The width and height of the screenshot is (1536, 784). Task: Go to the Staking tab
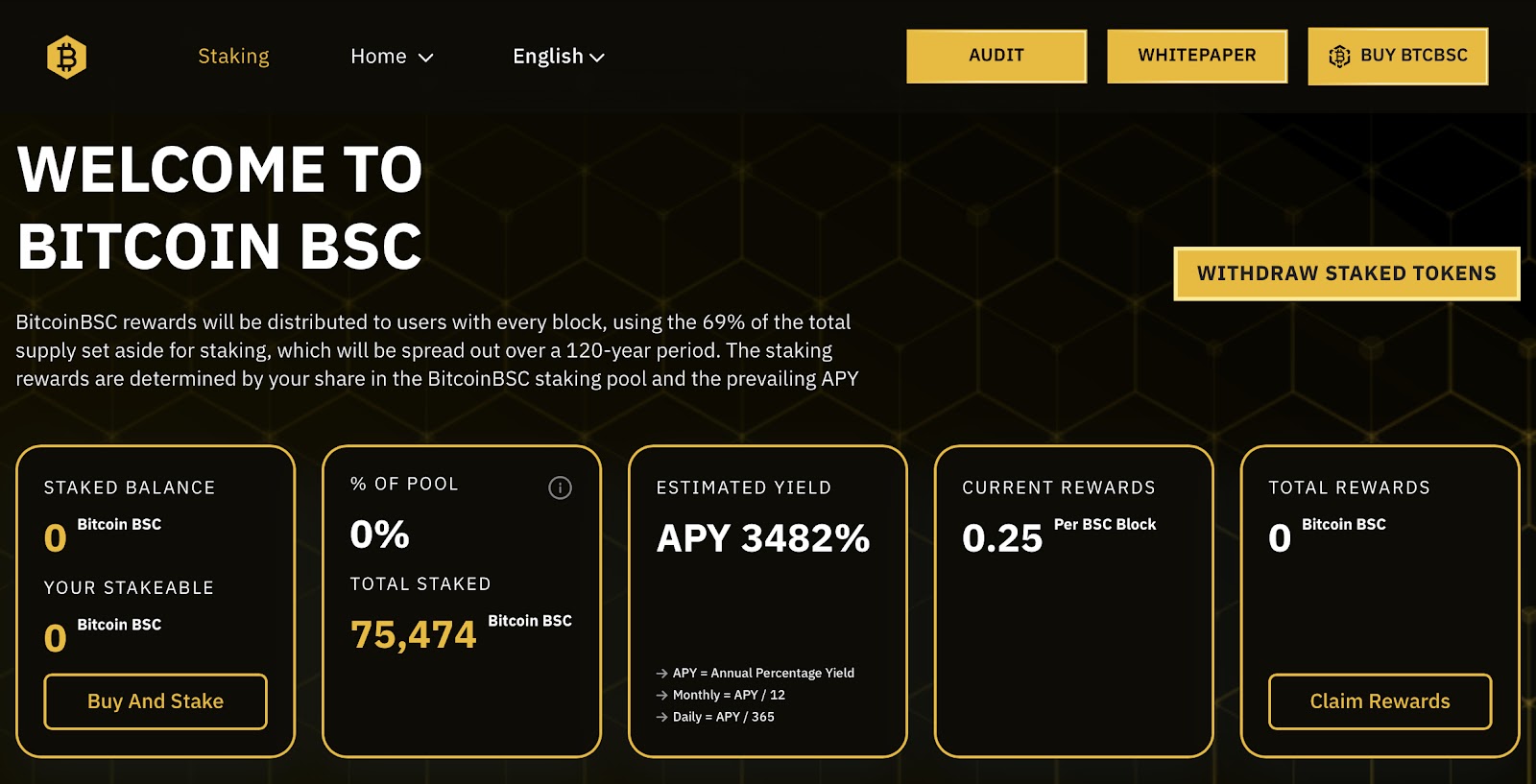[x=233, y=57]
